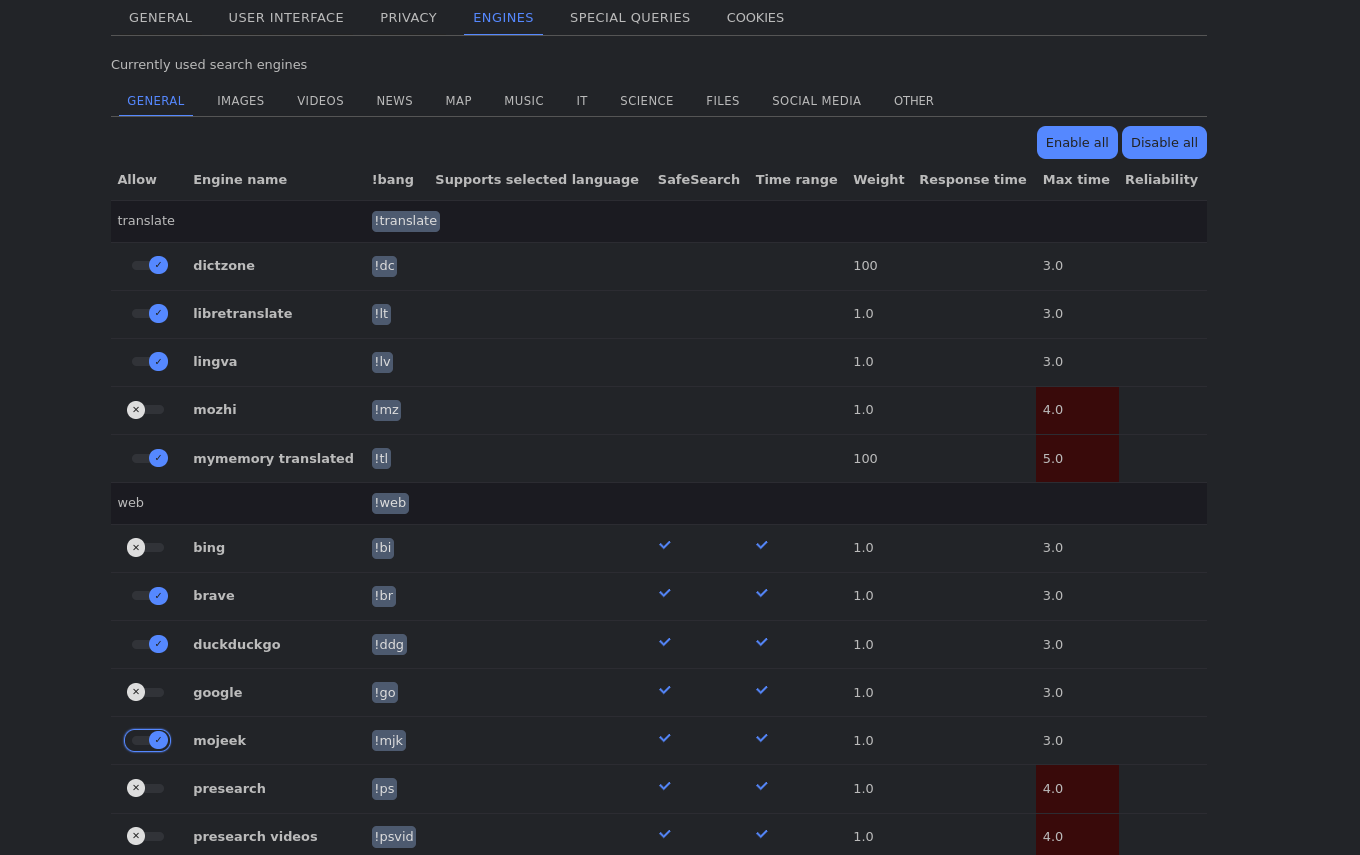Click brave's SafeSearch checkmark icon

coord(664,593)
